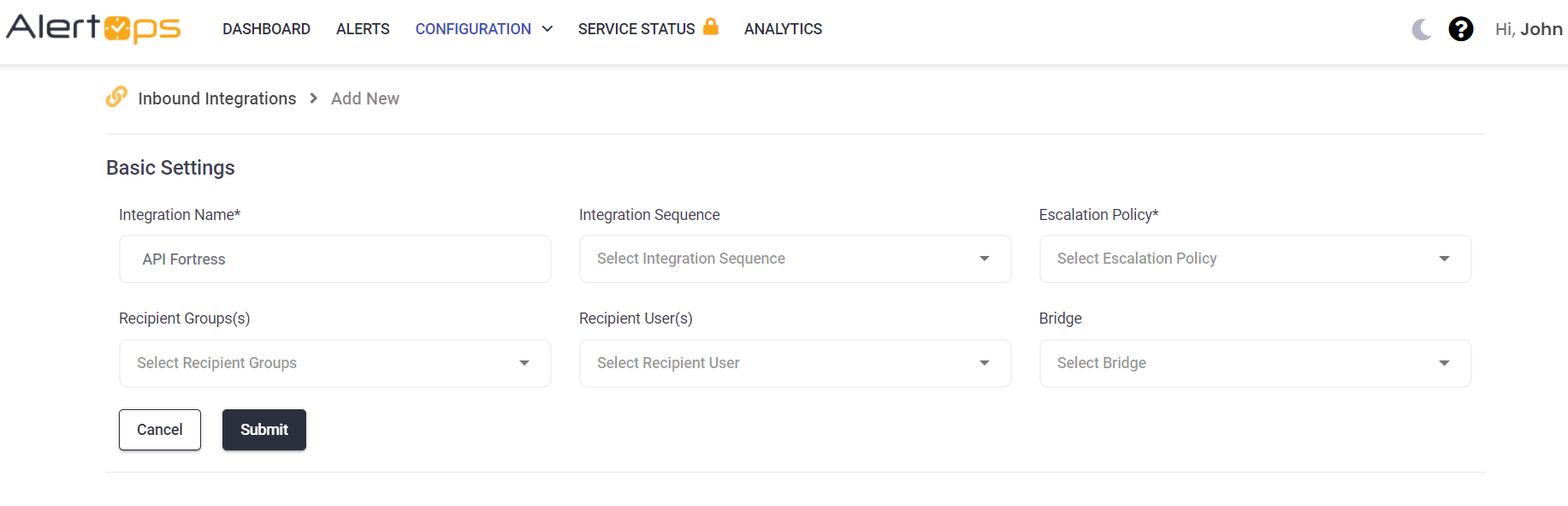Open the Select Bridge dropdown
The height and width of the screenshot is (506, 1568).
coord(1254,363)
